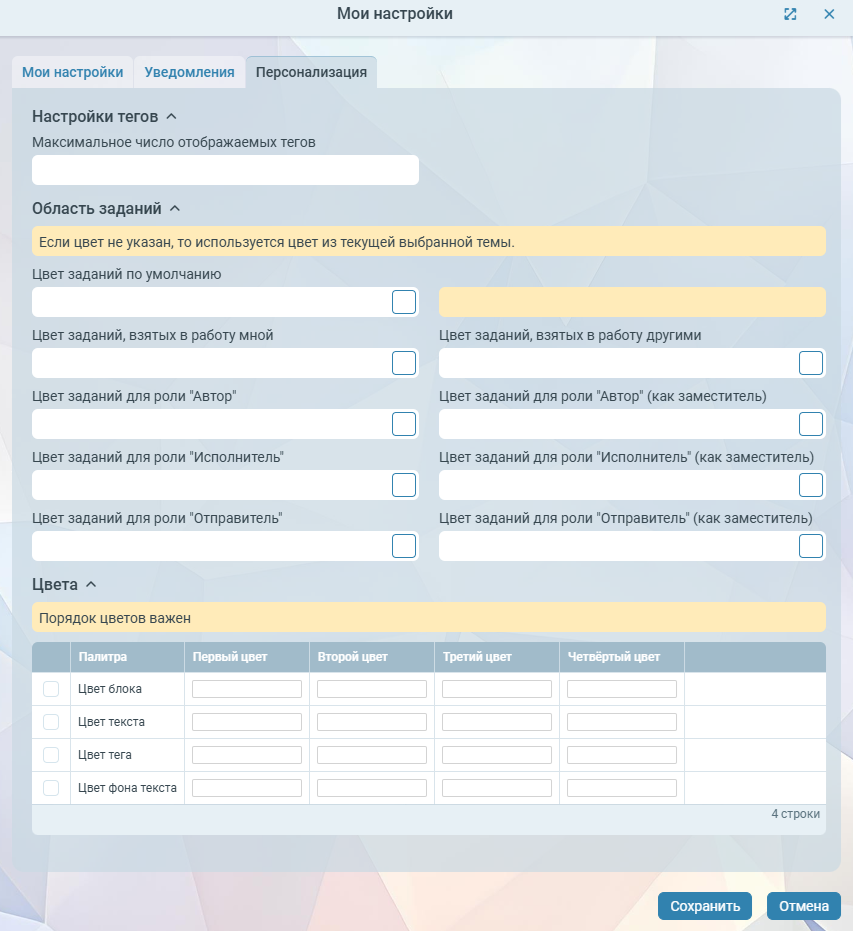Click Первый цвет field for Цвет тега
This screenshot has height=931, width=853.
tap(247, 755)
